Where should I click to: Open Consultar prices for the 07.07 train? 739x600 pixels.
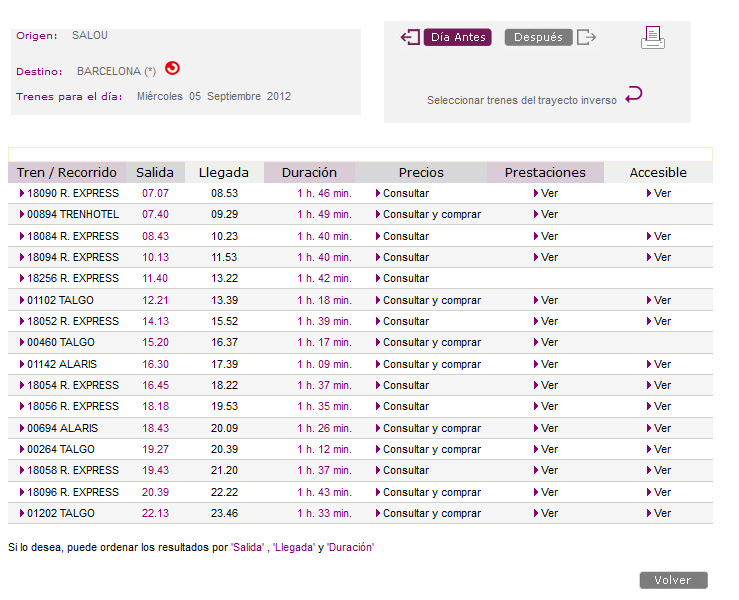click(402, 193)
